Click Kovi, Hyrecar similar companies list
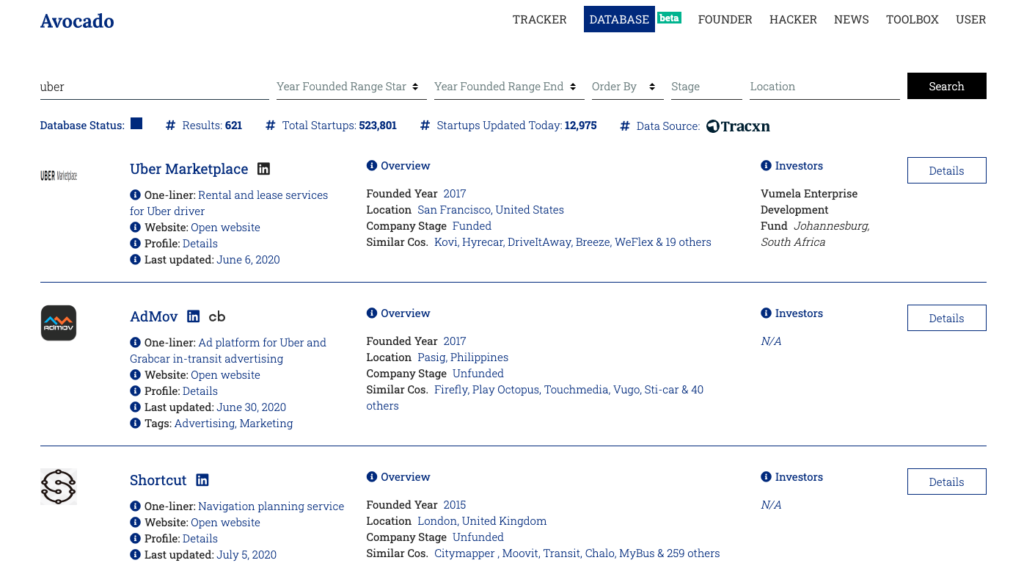The image size is (1024, 574). pos(573,242)
